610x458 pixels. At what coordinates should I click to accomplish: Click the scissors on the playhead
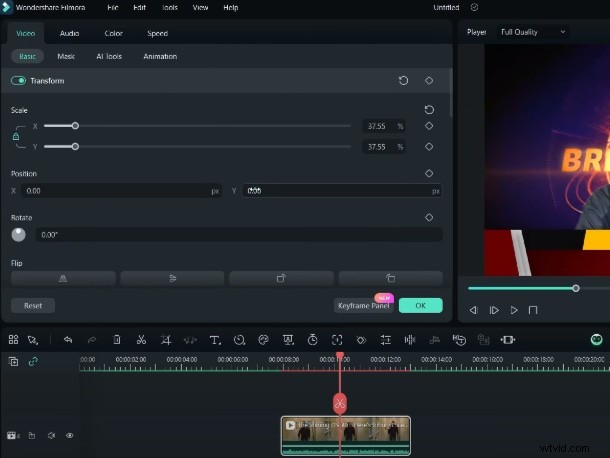click(340, 403)
